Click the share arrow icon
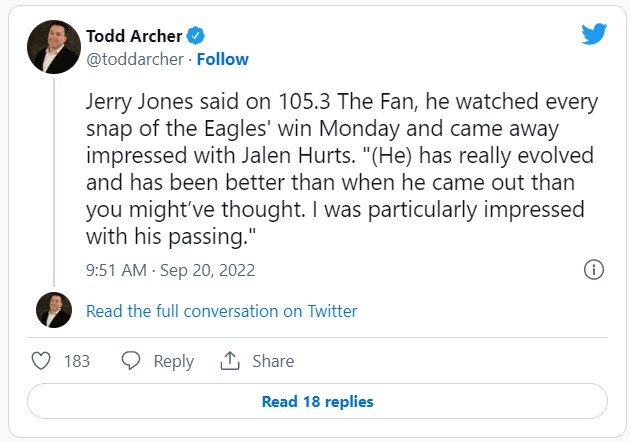The image size is (630, 442). (x=230, y=361)
